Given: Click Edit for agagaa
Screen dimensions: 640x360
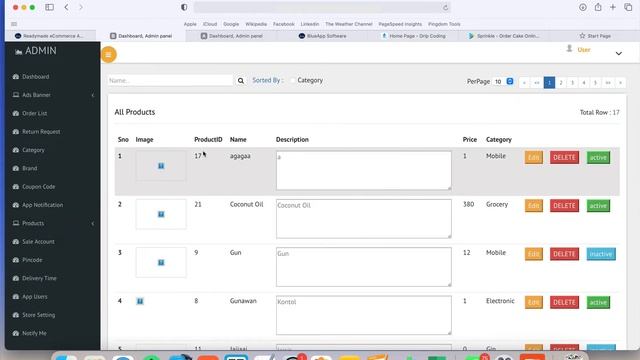Looking at the screenshot, I should click(533, 158).
